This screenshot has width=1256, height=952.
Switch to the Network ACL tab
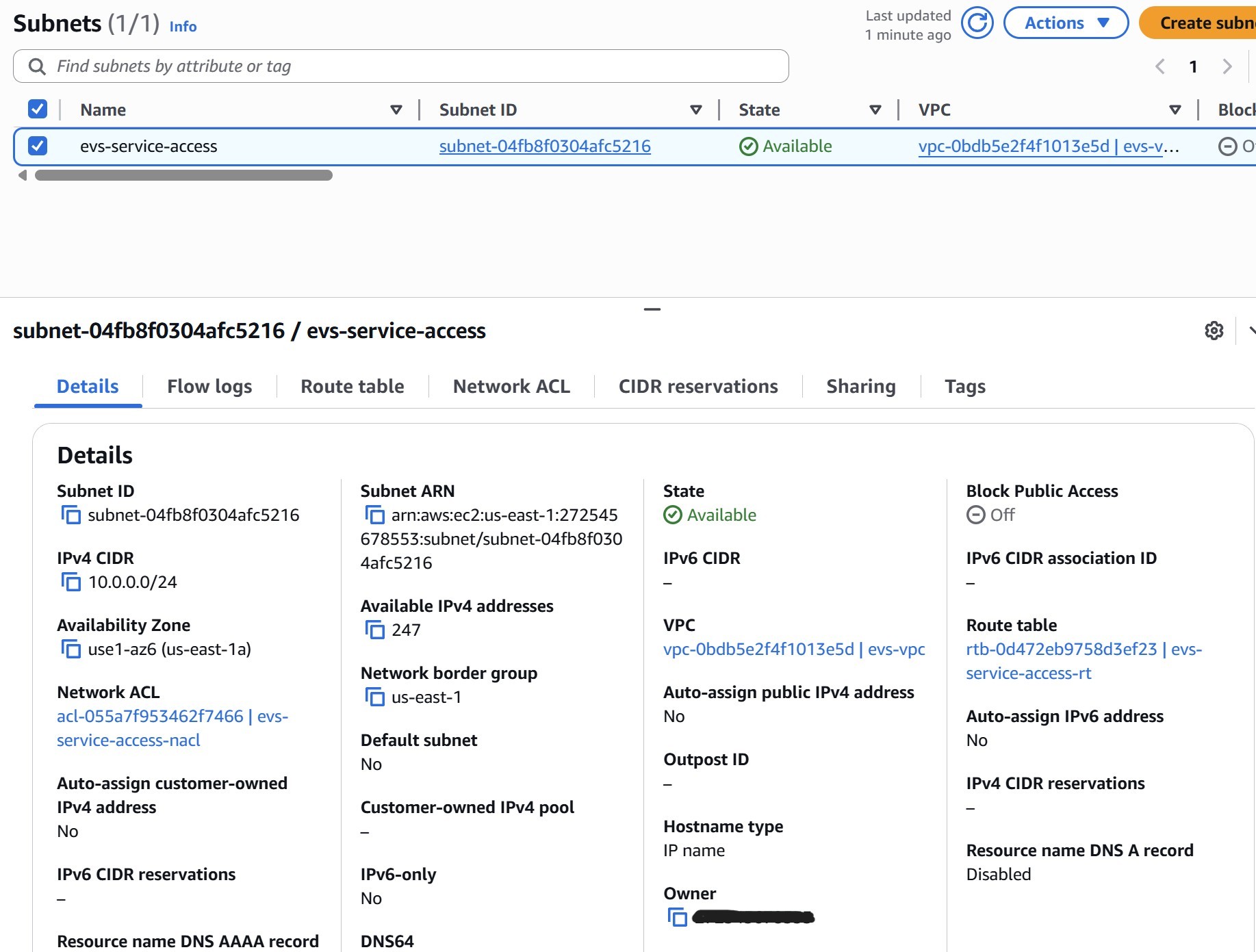click(511, 386)
